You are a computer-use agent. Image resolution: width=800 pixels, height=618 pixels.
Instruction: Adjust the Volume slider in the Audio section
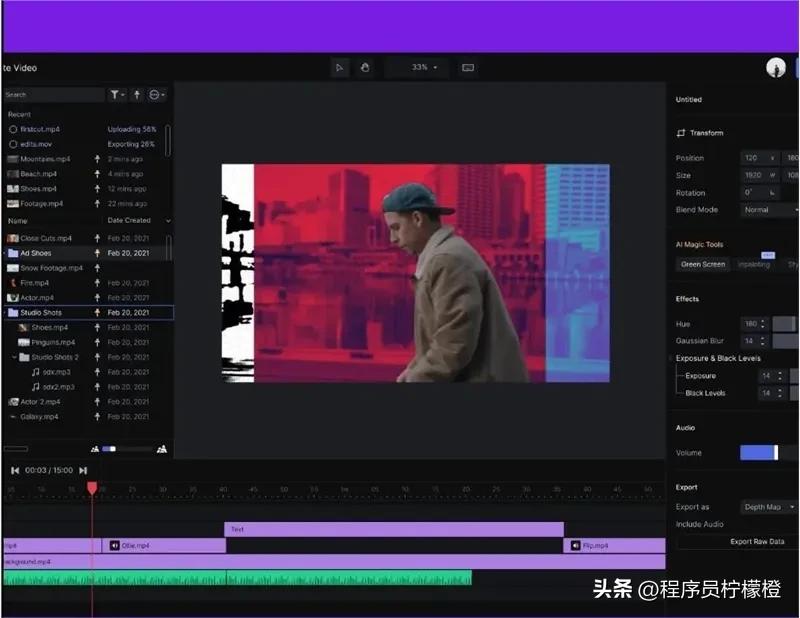click(757, 452)
